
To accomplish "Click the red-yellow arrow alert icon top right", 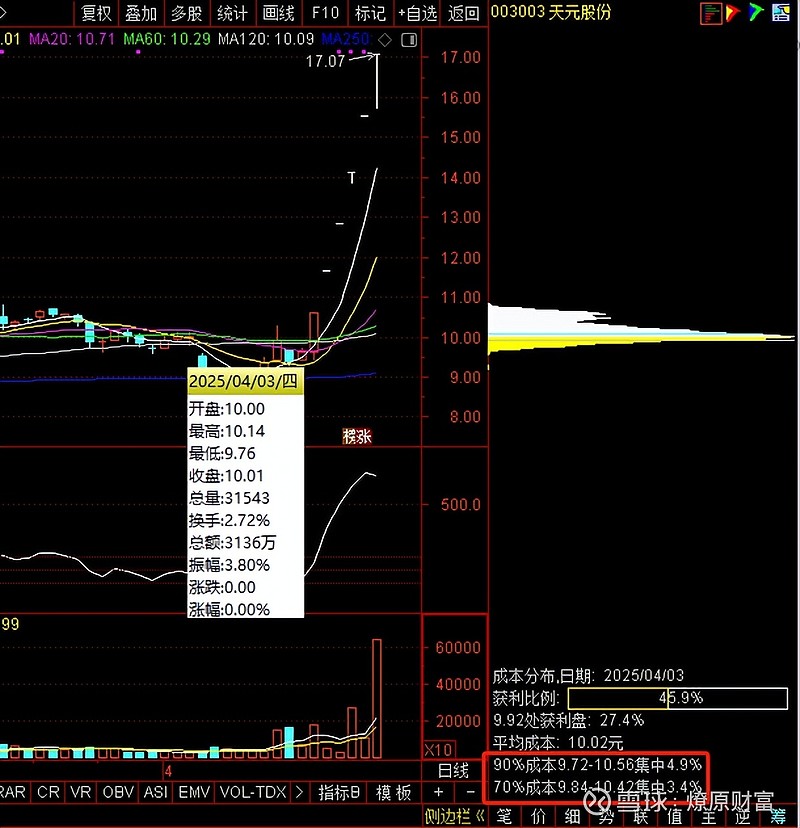I will pyautogui.click(x=732, y=12).
